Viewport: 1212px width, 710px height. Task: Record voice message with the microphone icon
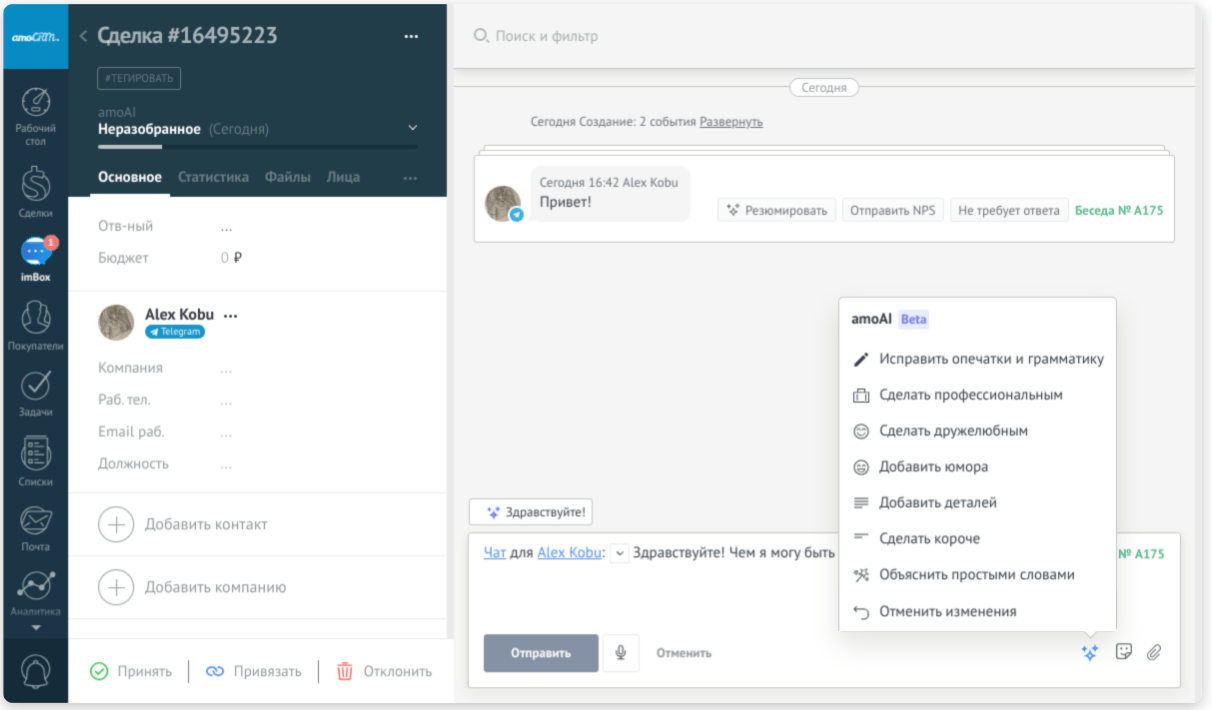[619, 652]
